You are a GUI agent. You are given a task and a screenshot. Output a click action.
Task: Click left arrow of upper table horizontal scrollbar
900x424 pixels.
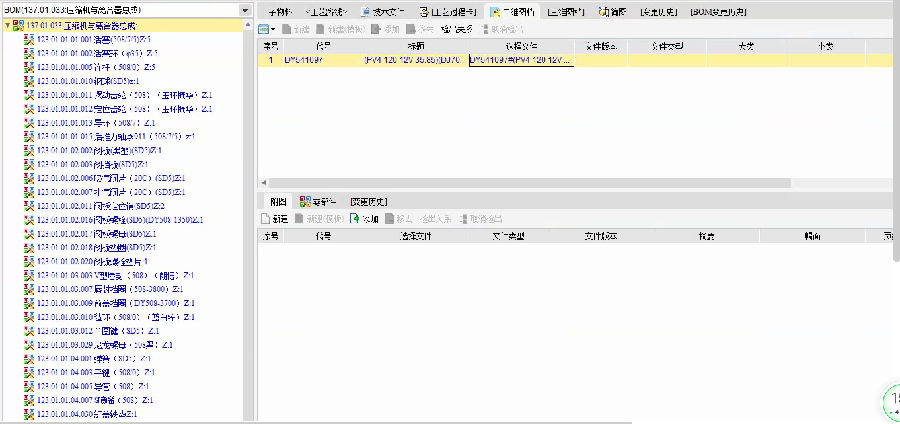click(x=263, y=183)
